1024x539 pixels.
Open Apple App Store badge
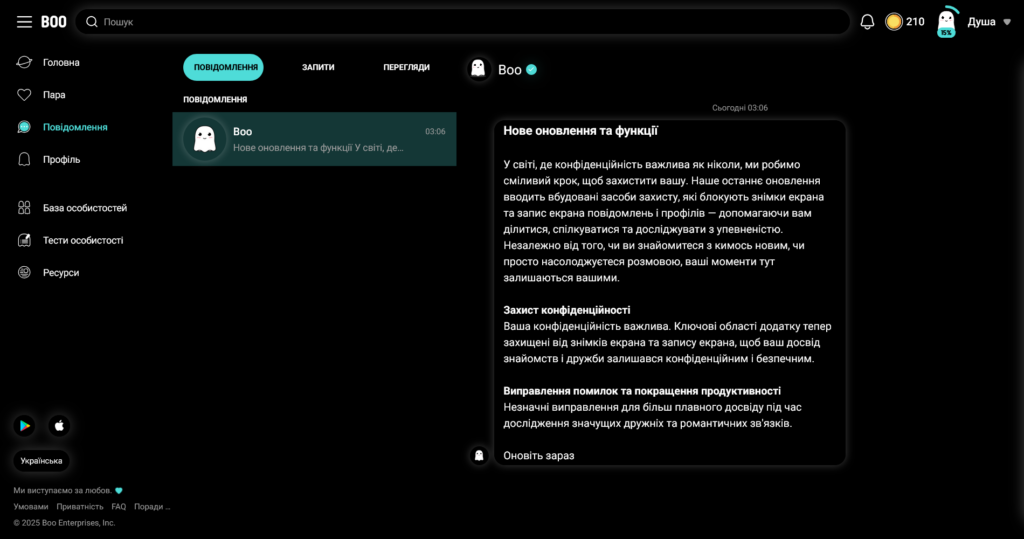[59, 426]
